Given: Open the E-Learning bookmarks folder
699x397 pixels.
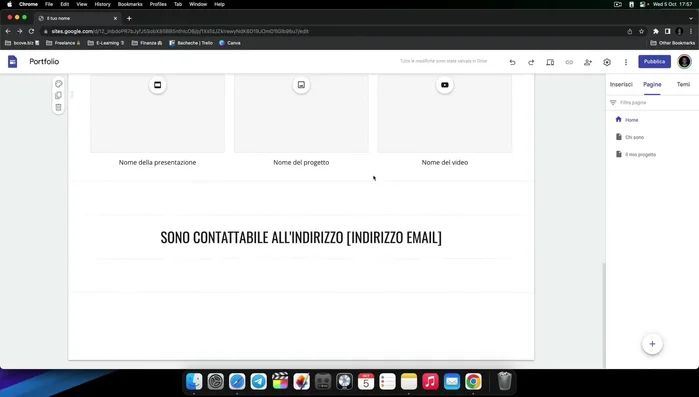Looking at the screenshot, I should (x=106, y=43).
